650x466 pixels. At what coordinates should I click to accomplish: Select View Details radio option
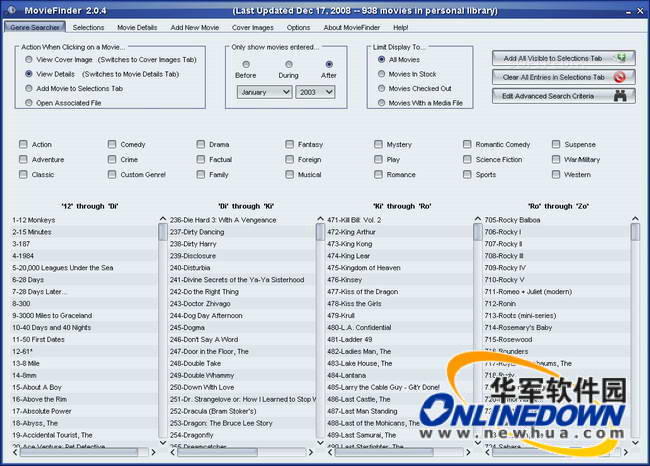29,74
